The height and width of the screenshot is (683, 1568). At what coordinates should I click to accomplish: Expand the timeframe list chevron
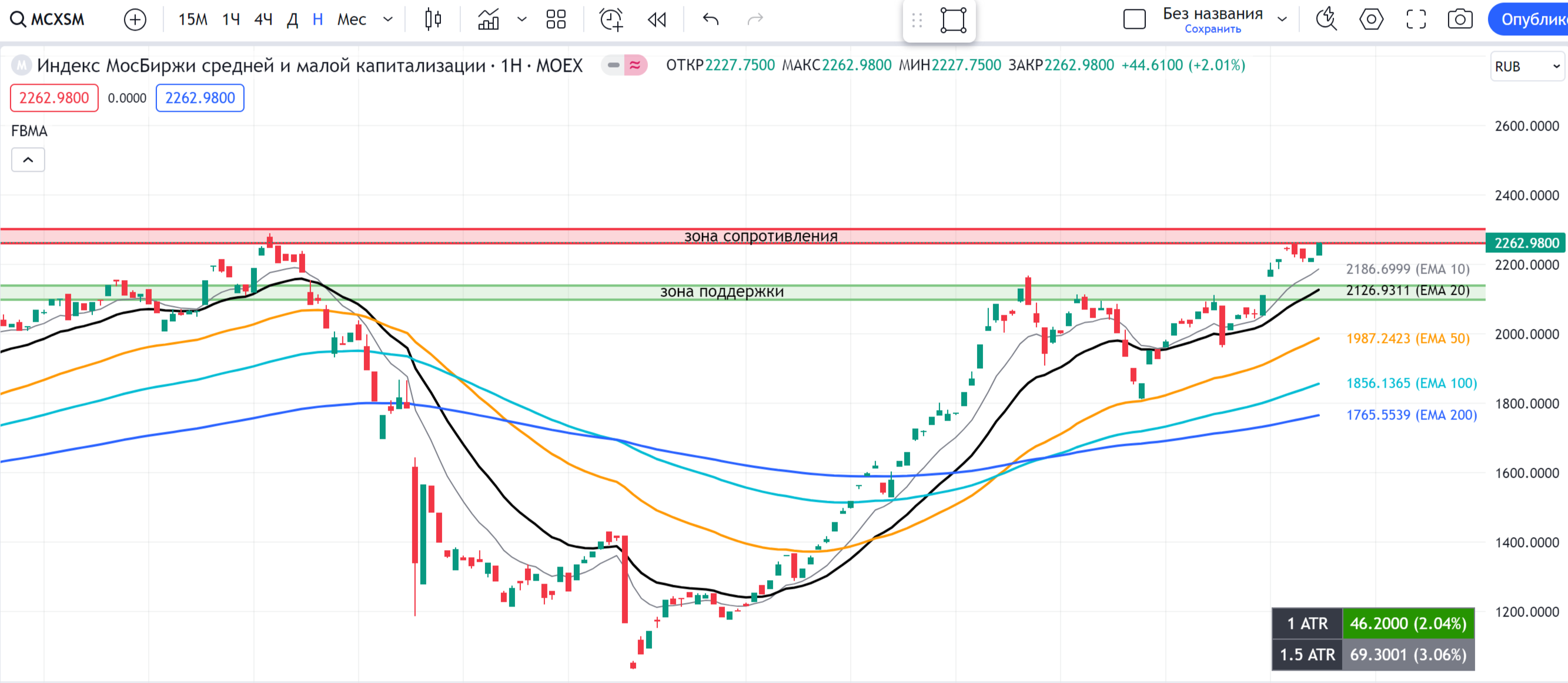tap(388, 19)
